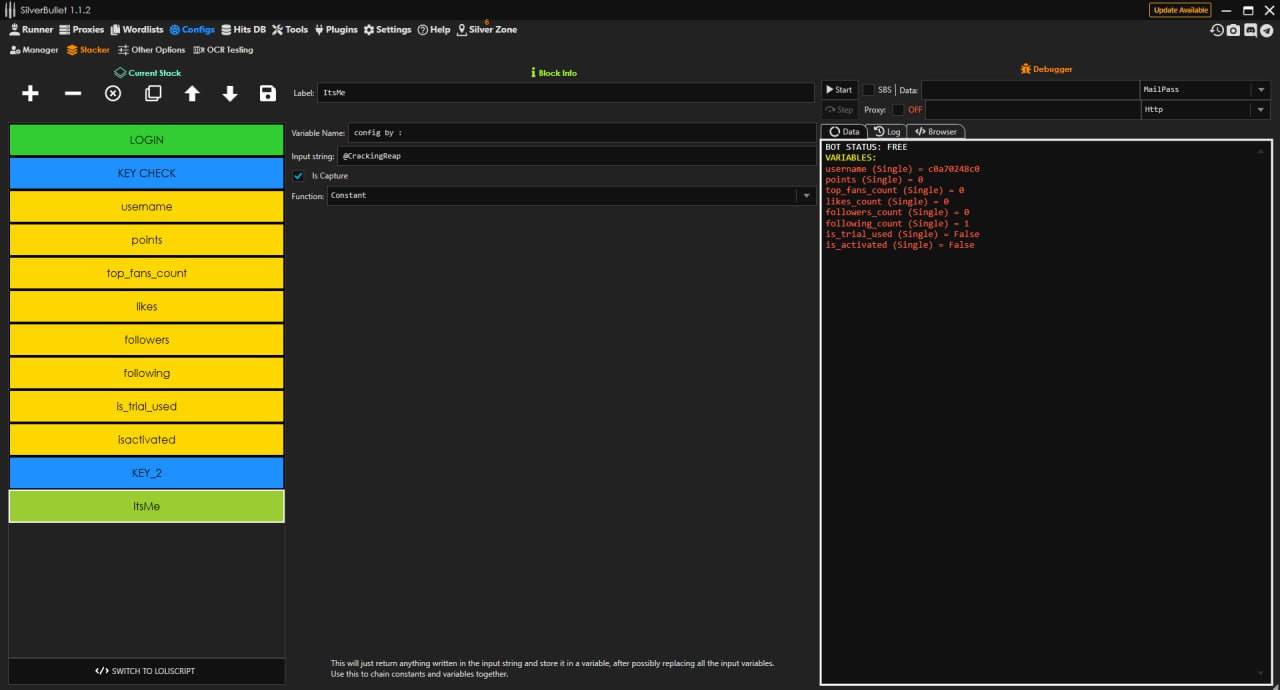Click the camera screenshot icon
This screenshot has height=690, width=1280.
click(x=1233, y=30)
